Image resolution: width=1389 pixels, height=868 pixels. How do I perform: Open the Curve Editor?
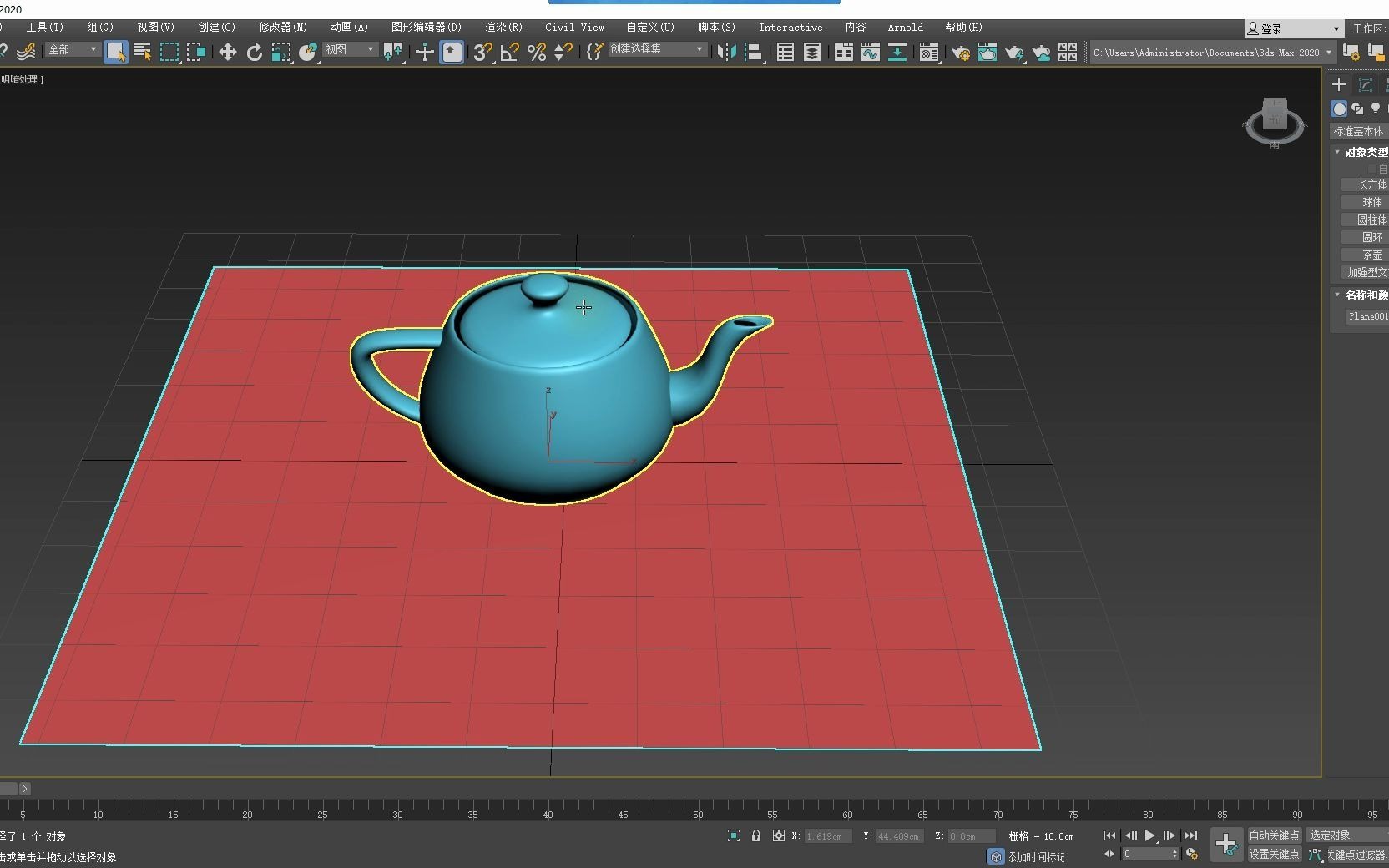870,52
